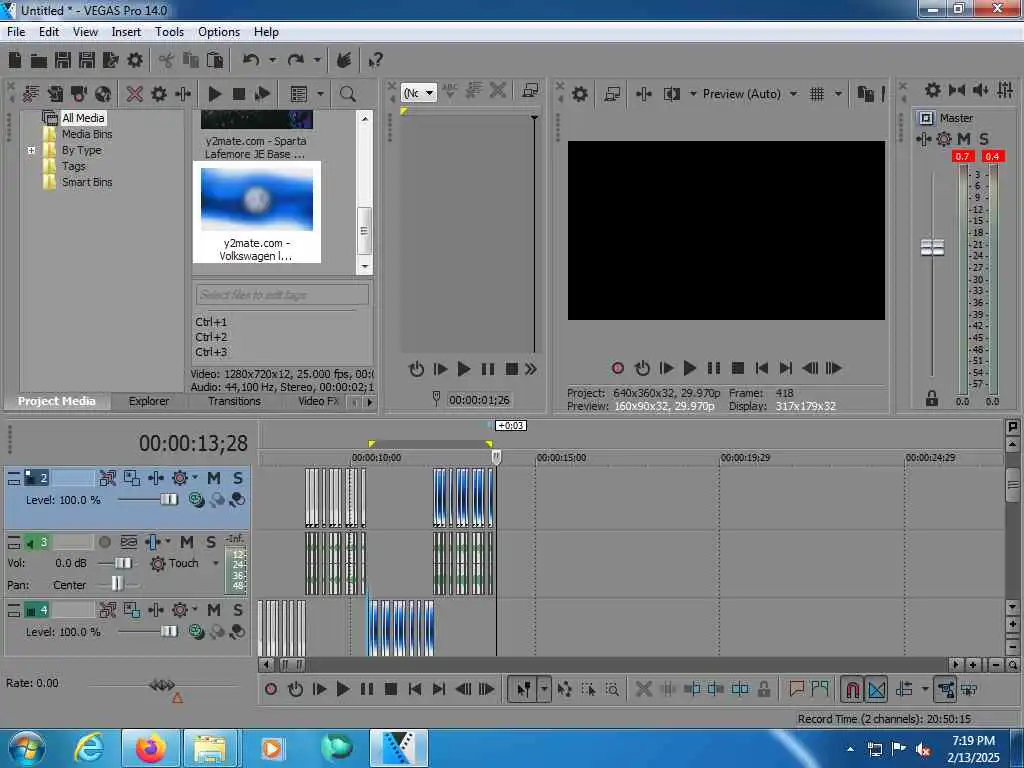
Task: Select the Smart Bins folder
Action: 87,182
